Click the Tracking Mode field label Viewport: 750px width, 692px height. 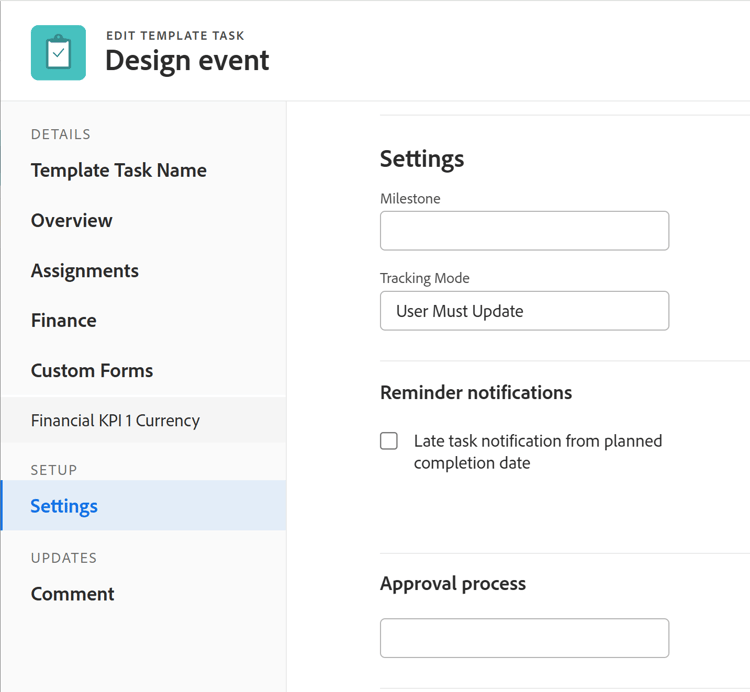point(424,278)
